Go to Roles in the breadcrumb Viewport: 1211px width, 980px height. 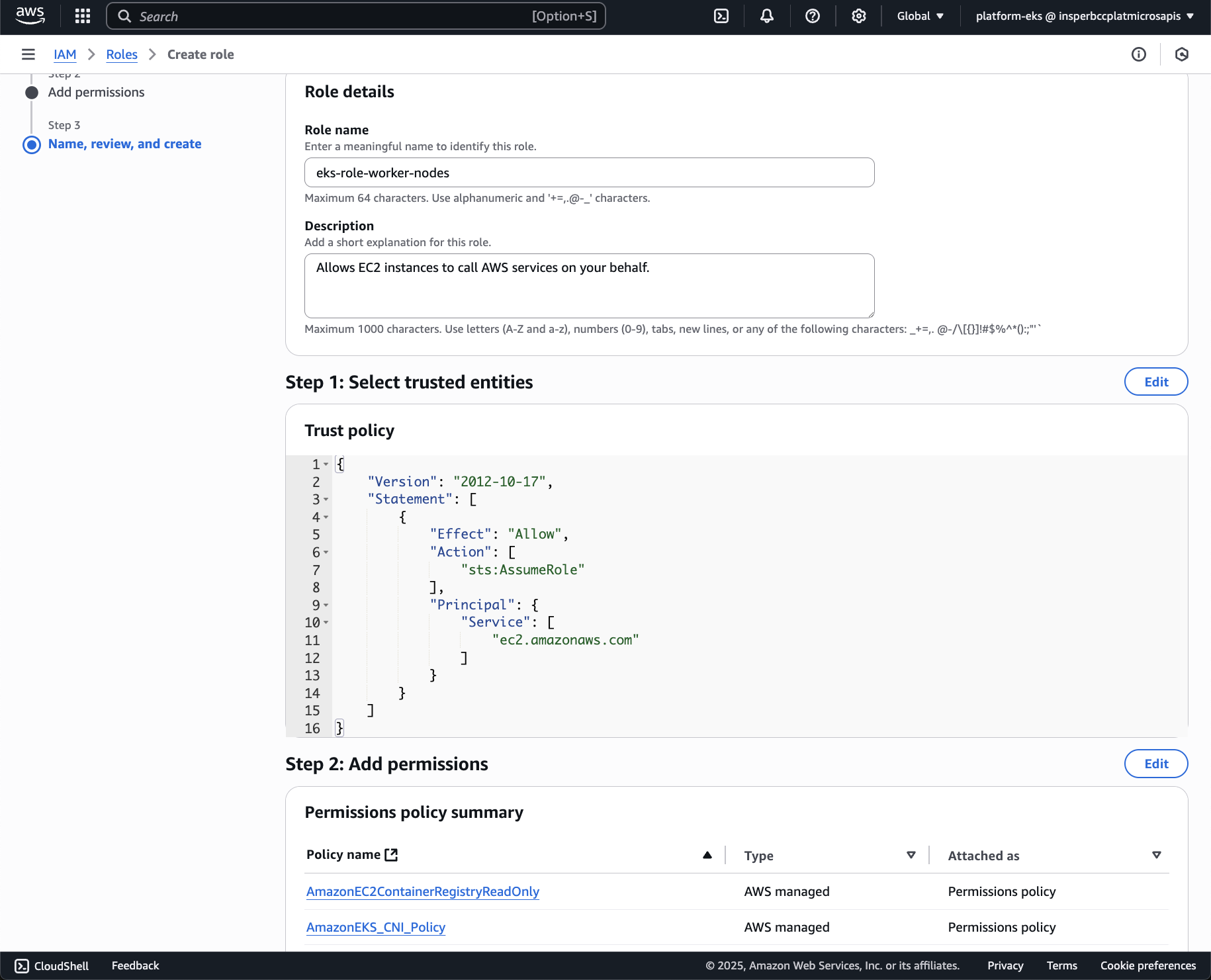[122, 54]
